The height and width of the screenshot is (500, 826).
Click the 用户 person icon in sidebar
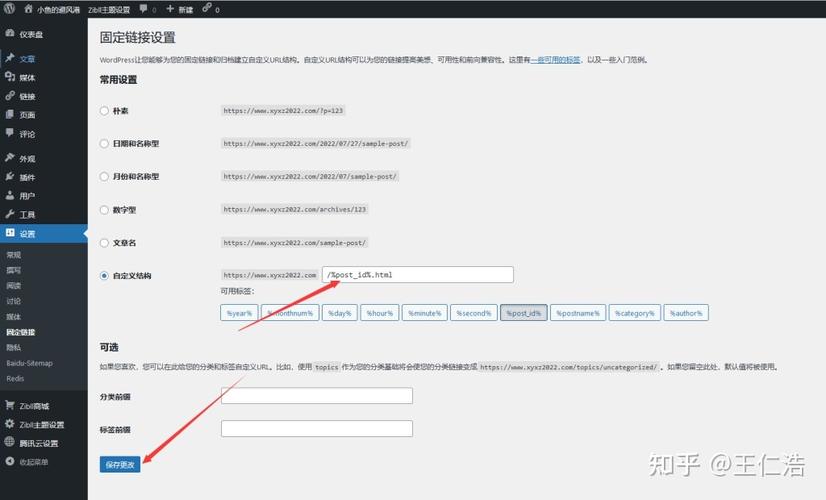pos(9,195)
